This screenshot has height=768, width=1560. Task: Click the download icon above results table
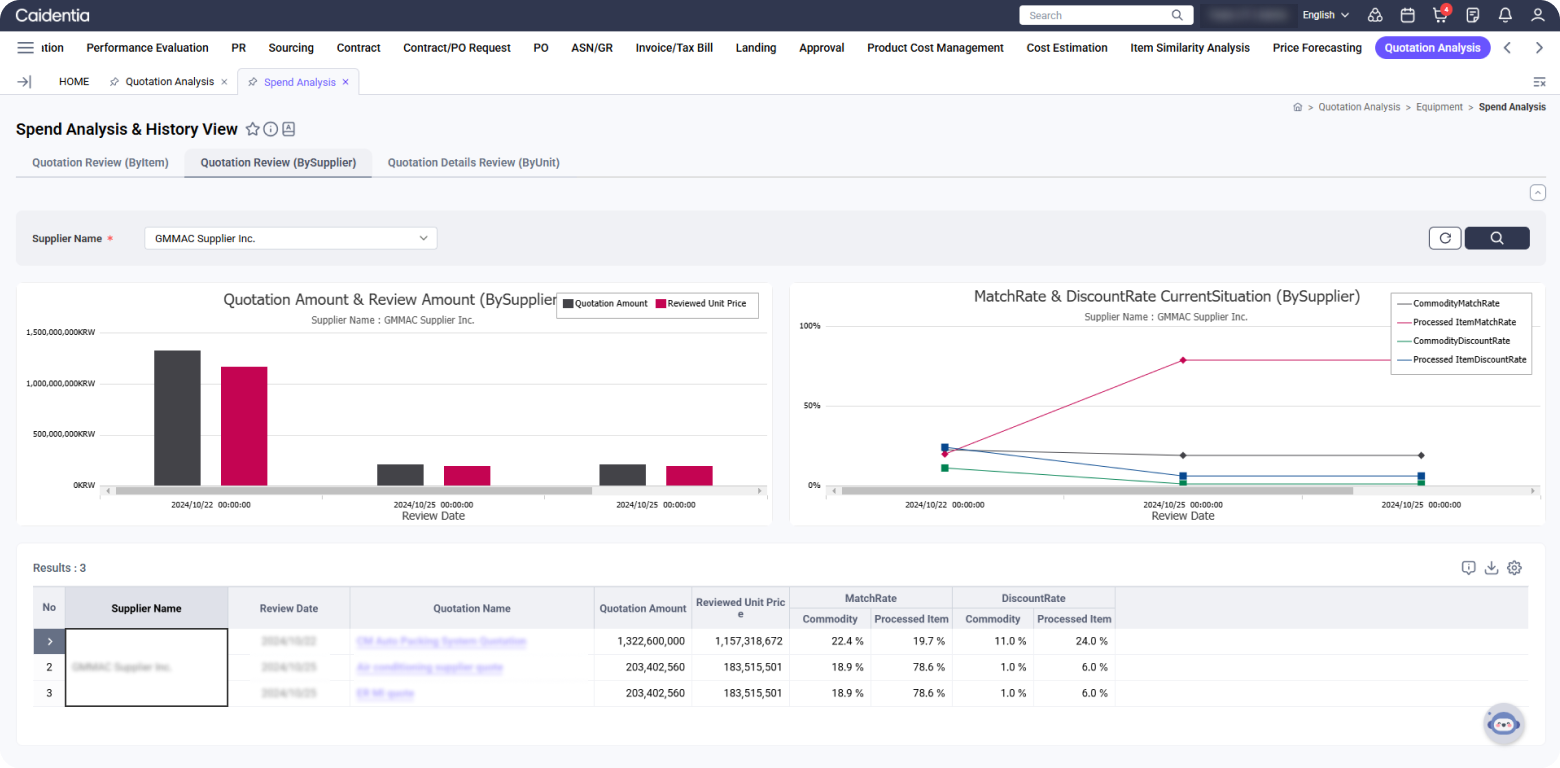(1491, 568)
